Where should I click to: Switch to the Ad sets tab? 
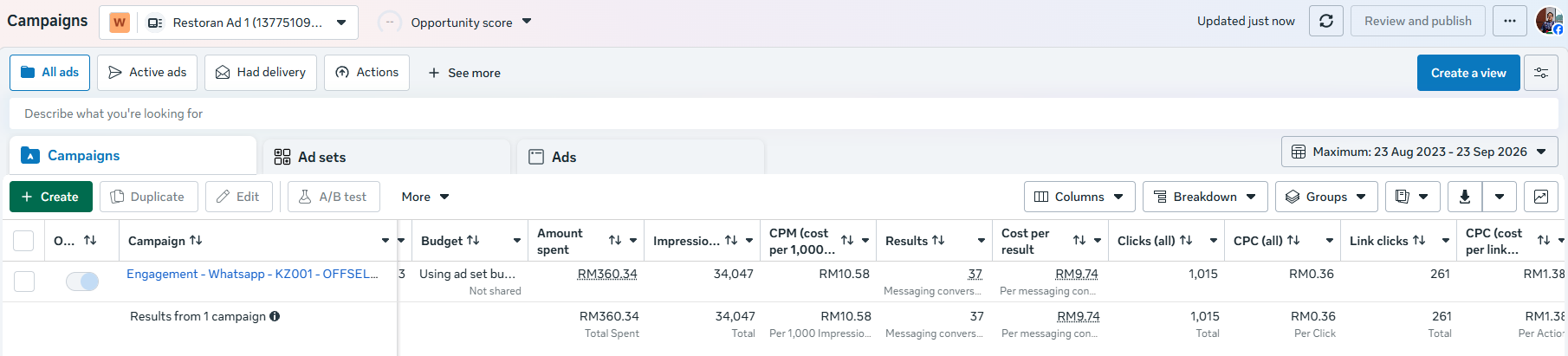[x=386, y=157]
